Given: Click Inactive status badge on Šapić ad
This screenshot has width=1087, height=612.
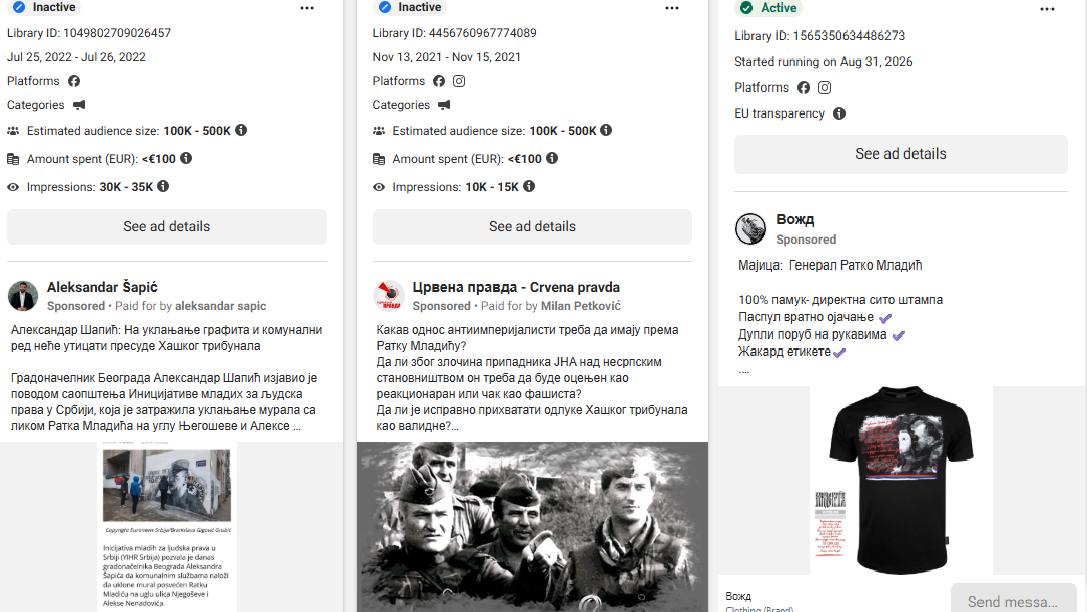Looking at the screenshot, I should click(x=44, y=7).
